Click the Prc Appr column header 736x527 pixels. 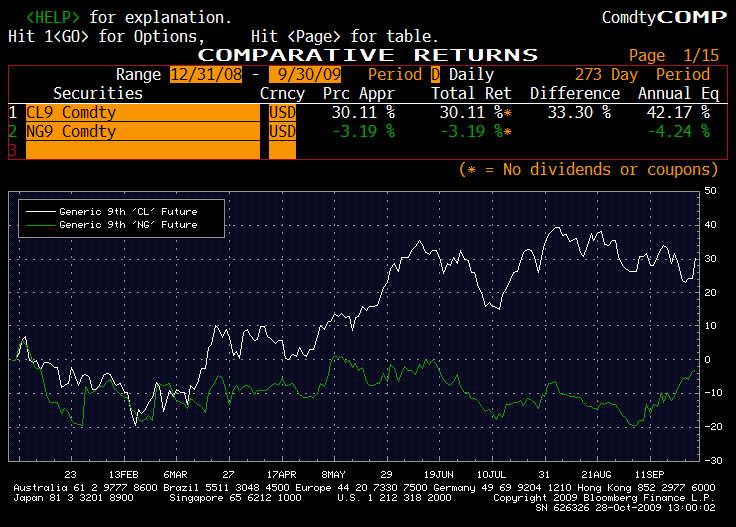(359, 93)
